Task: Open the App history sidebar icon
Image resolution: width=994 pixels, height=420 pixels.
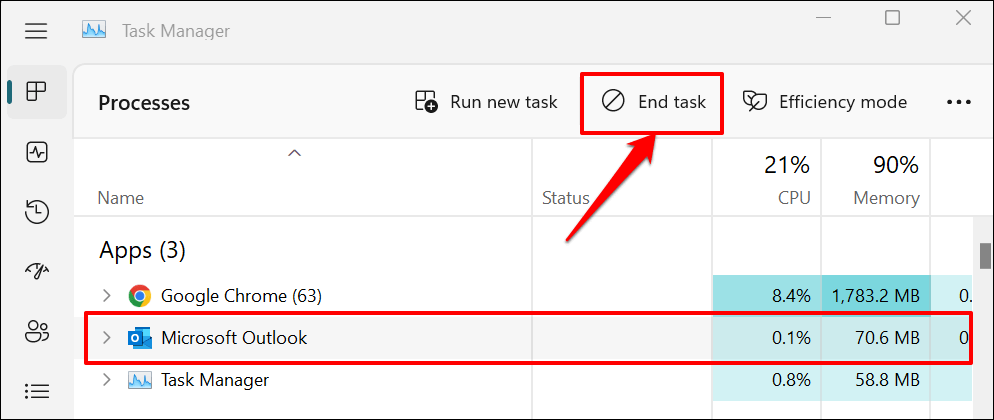Action: click(37, 211)
